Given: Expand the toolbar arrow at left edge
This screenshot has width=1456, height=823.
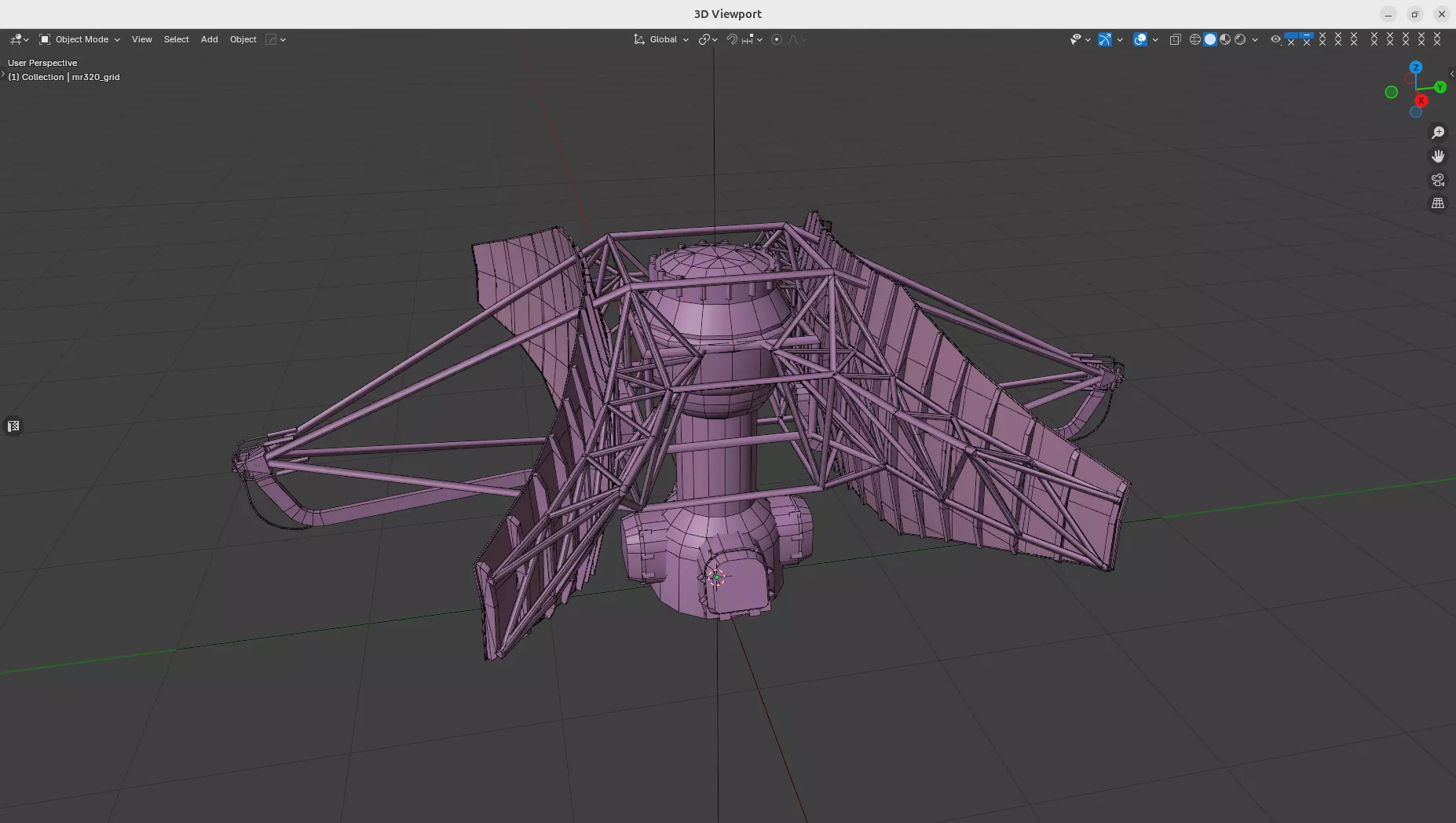Looking at the screenshot, I should [2, 74].
